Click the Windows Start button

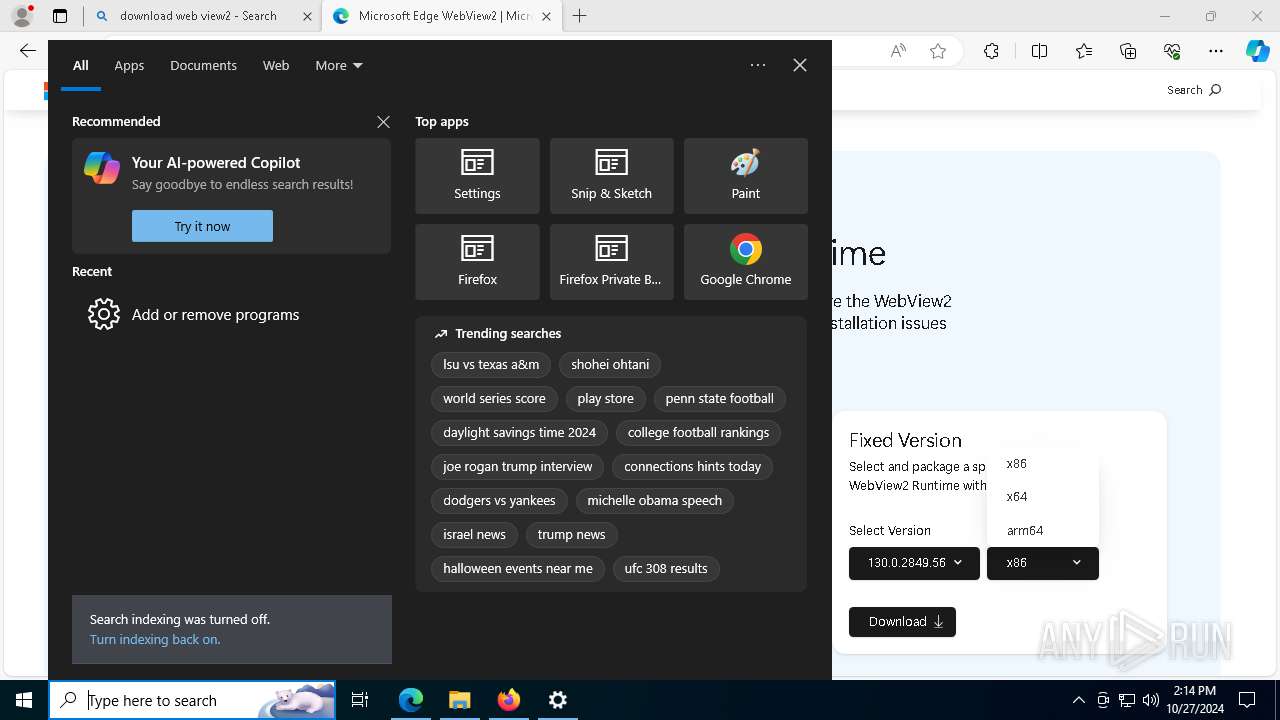coord(24,700)
